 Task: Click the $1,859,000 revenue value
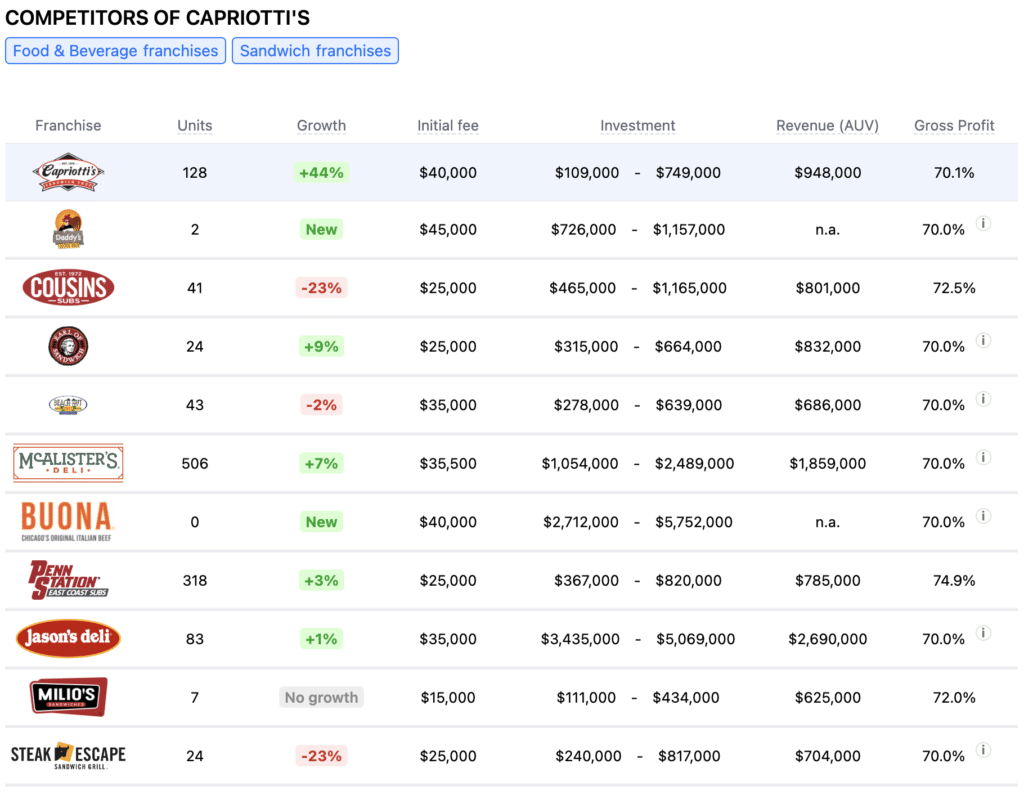(x=827, y=463)
